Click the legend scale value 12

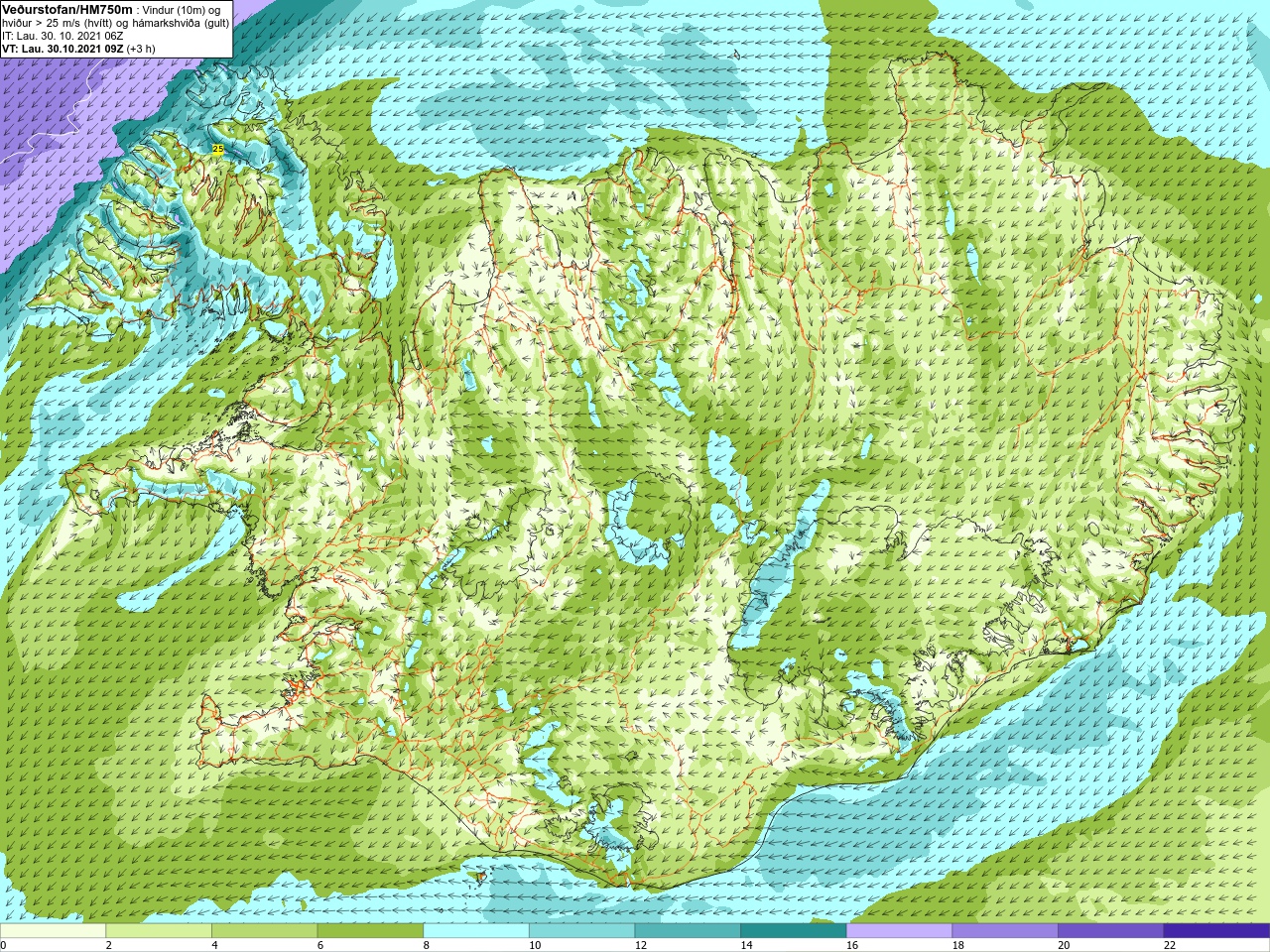pyautogui.click(x=641, y=945)
